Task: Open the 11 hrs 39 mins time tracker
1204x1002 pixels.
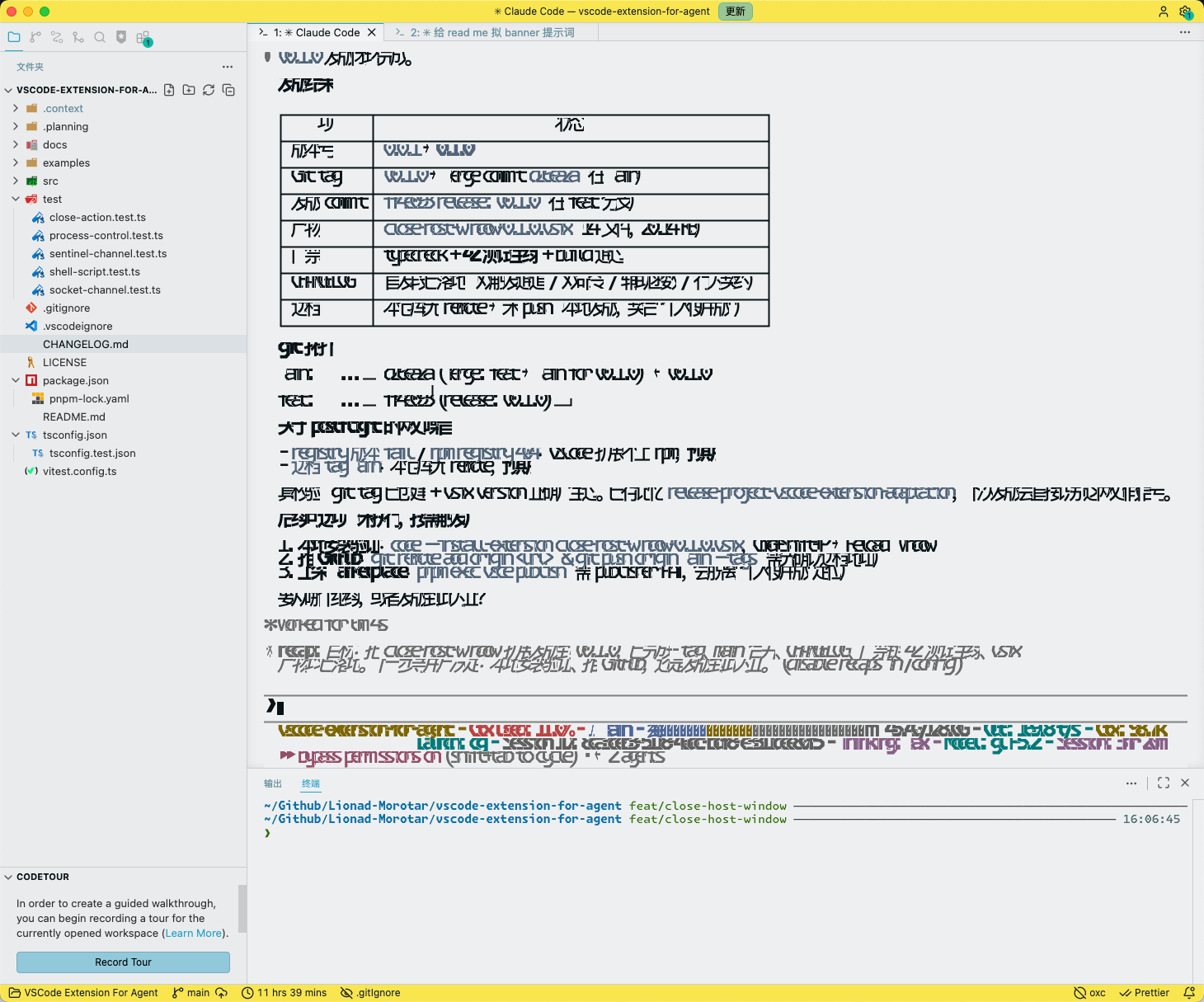Action: click(284, 993)
